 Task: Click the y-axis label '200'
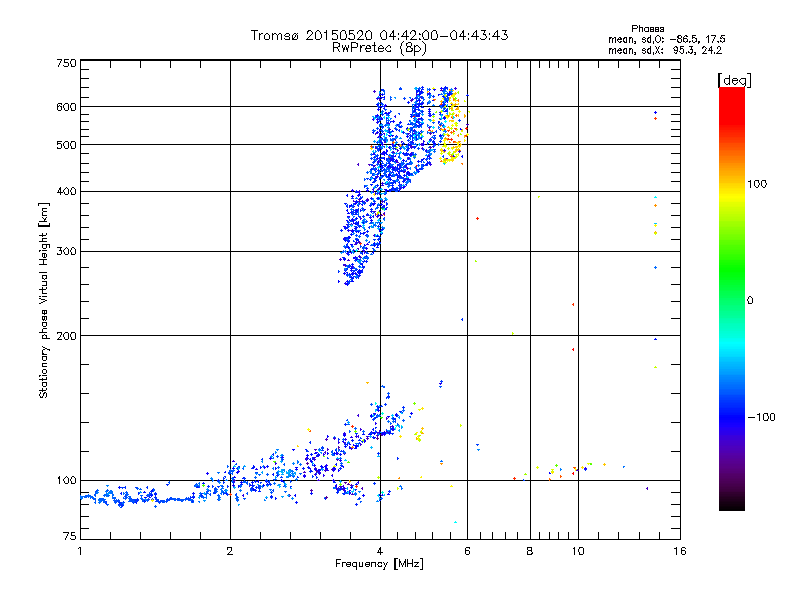pos(67,336)
